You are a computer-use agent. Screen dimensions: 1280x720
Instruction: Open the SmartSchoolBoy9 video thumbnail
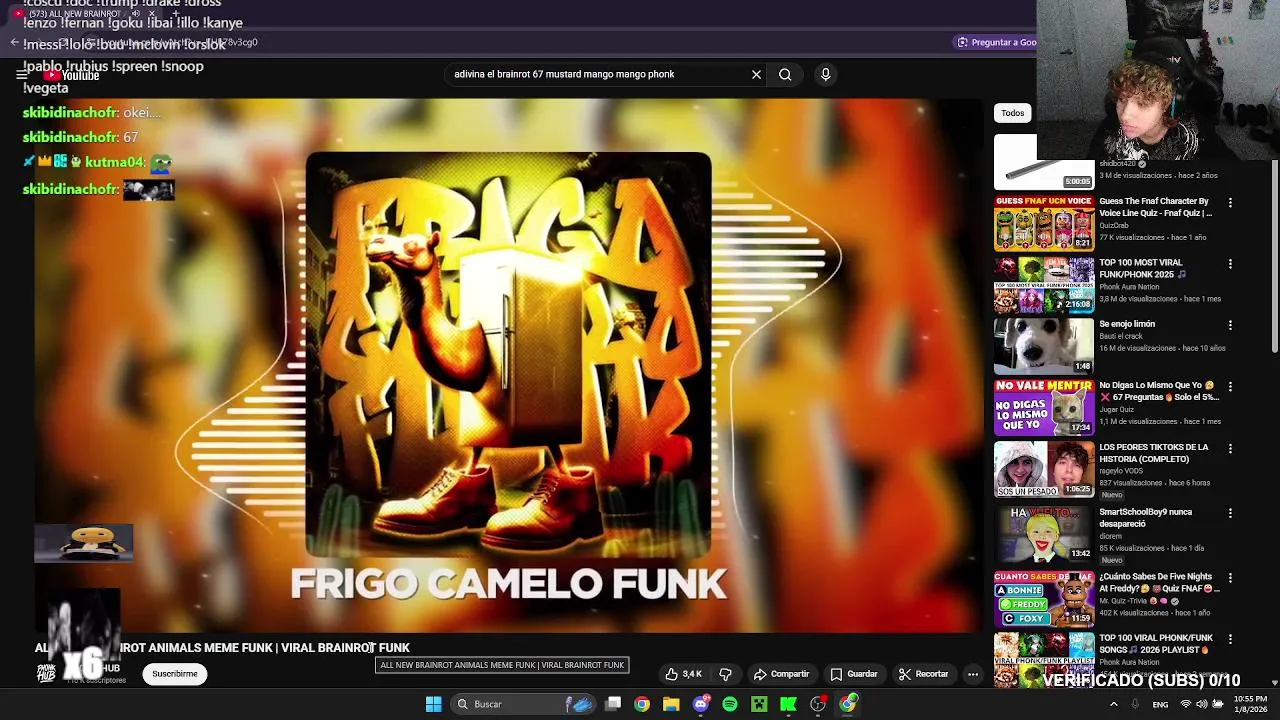click(x=1044, y=534)
